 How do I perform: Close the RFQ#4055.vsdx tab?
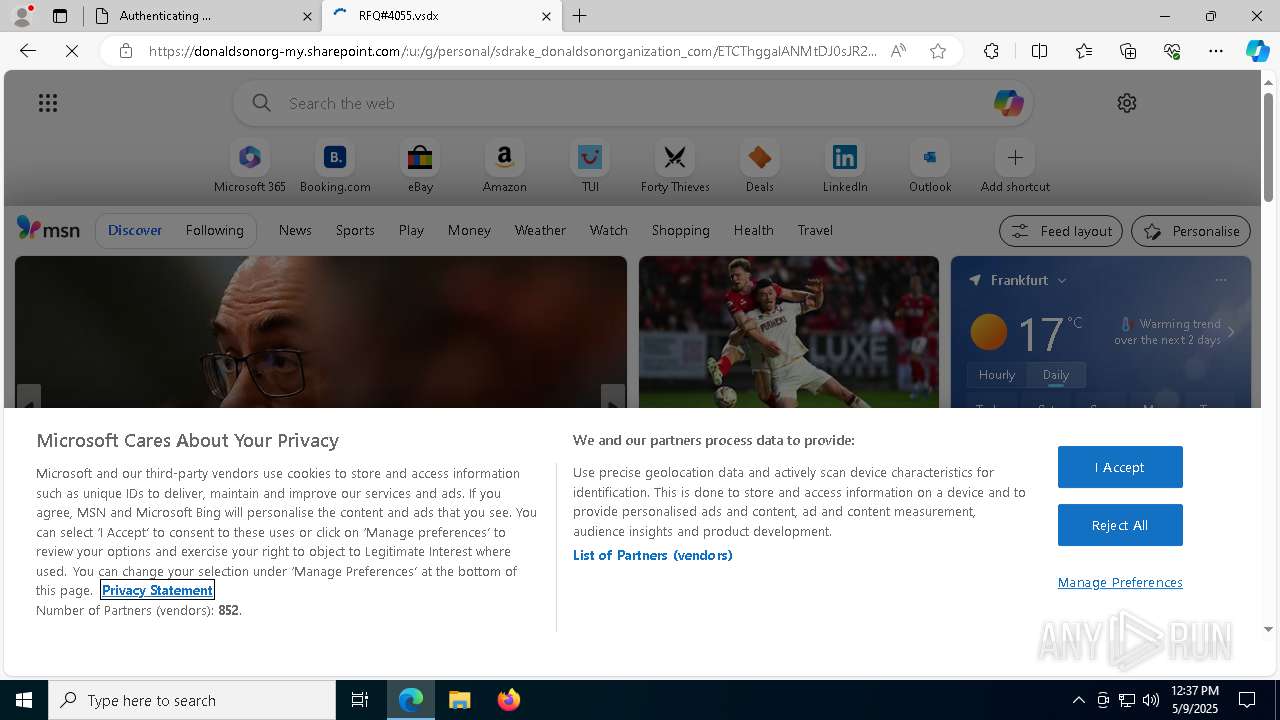pyautogui.click(x=546, y=16)
